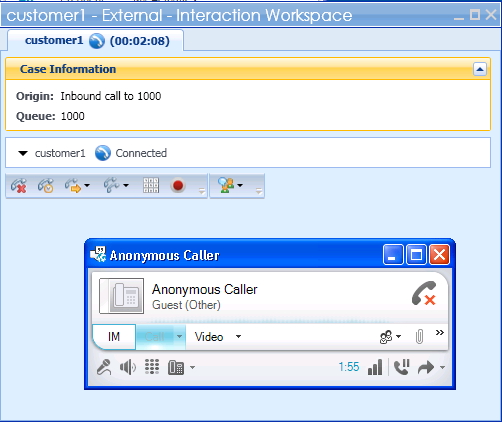Click the paperclip attachment icon

point(419,336)
